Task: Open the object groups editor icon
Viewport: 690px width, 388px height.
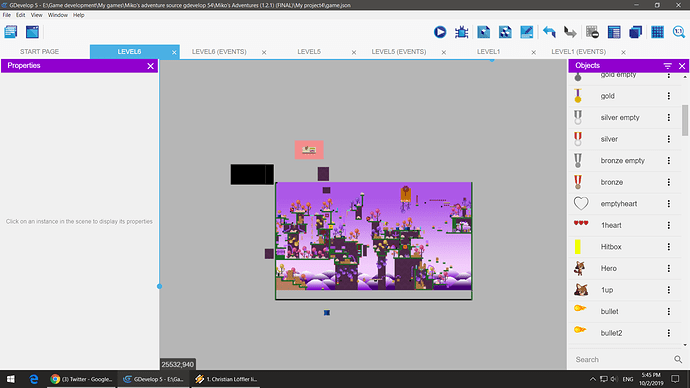Action: coord(505,32)
